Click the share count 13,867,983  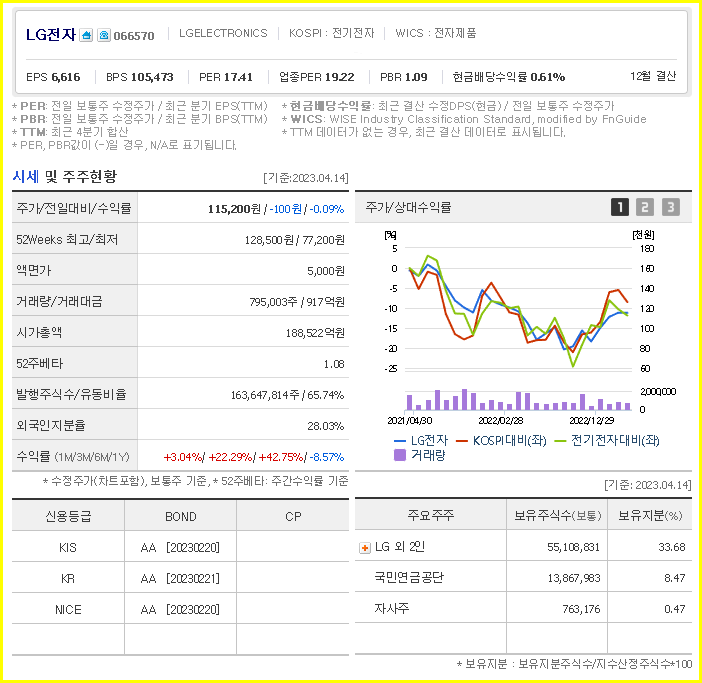[574, 578]
